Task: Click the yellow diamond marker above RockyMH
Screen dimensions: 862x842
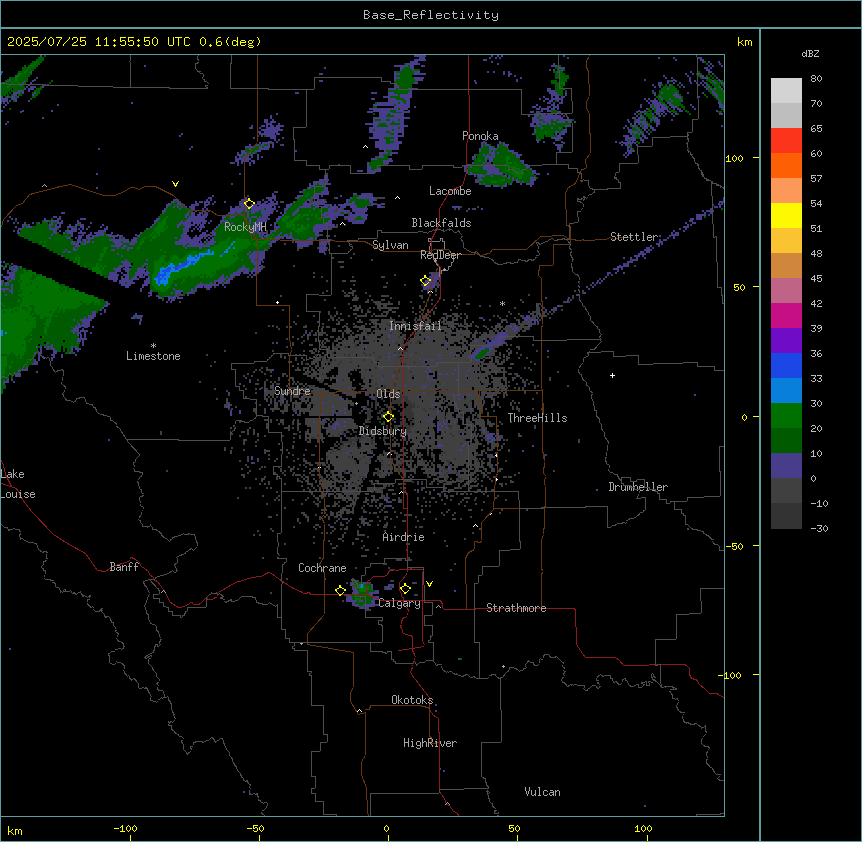Action: 249,204
